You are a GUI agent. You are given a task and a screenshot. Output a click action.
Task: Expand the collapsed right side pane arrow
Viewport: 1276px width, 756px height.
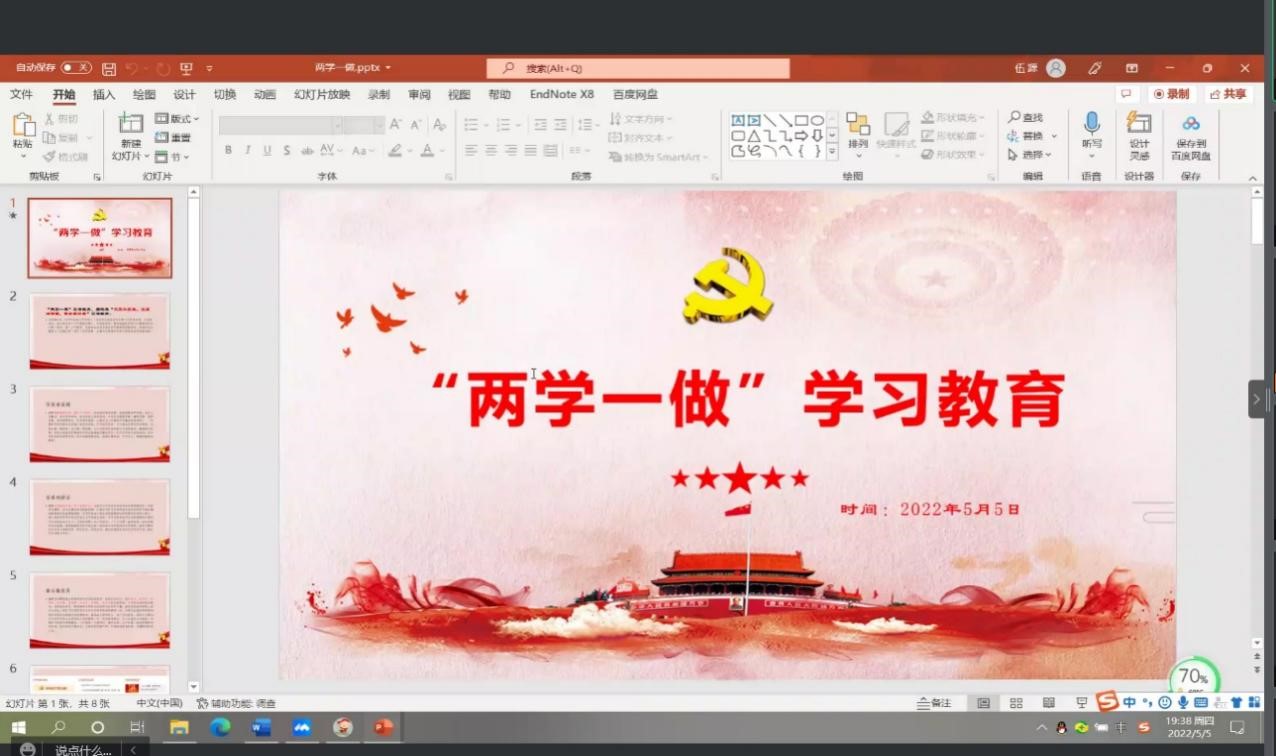1257,399
